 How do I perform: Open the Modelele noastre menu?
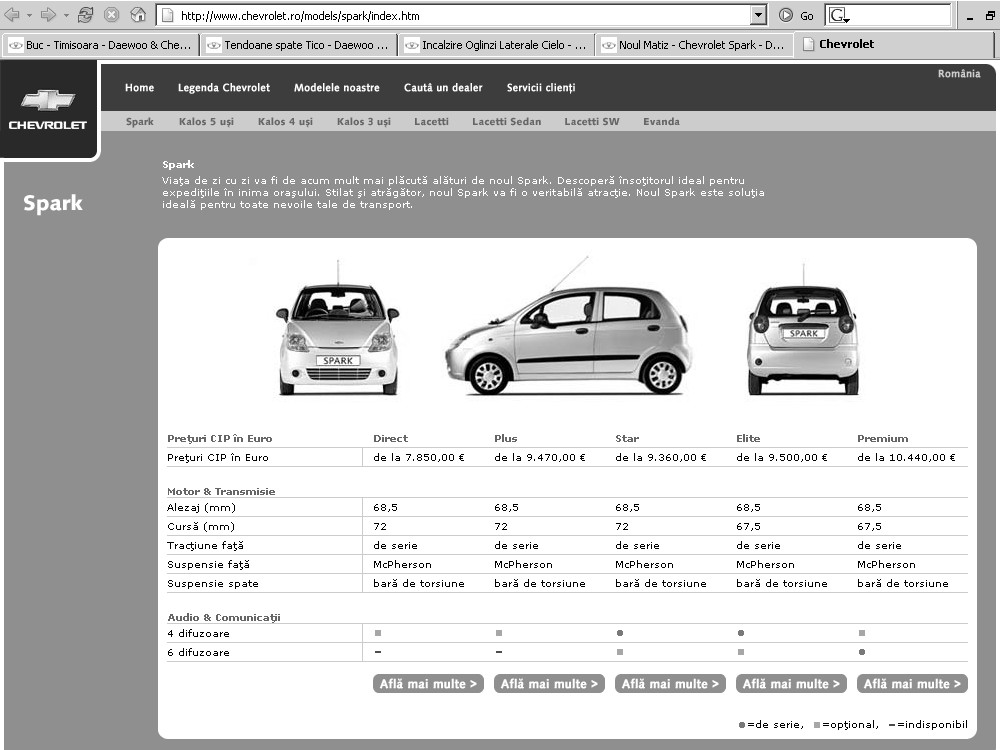pyautogui.click(x=336, y=88)
